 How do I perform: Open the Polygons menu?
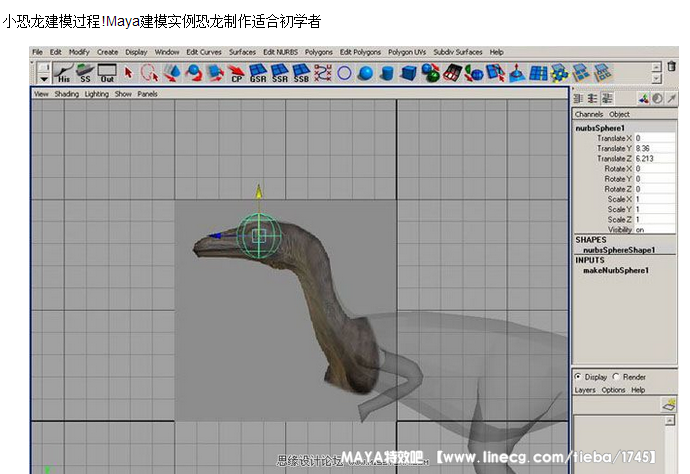319,52
